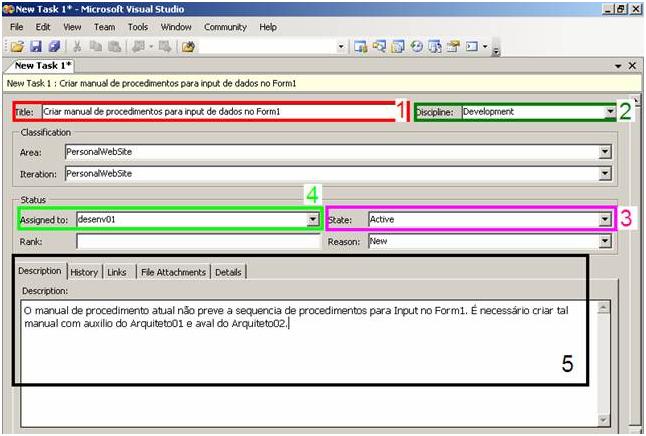
Task: Open the Assigned to dropdown list
Action: click(313, 218)
